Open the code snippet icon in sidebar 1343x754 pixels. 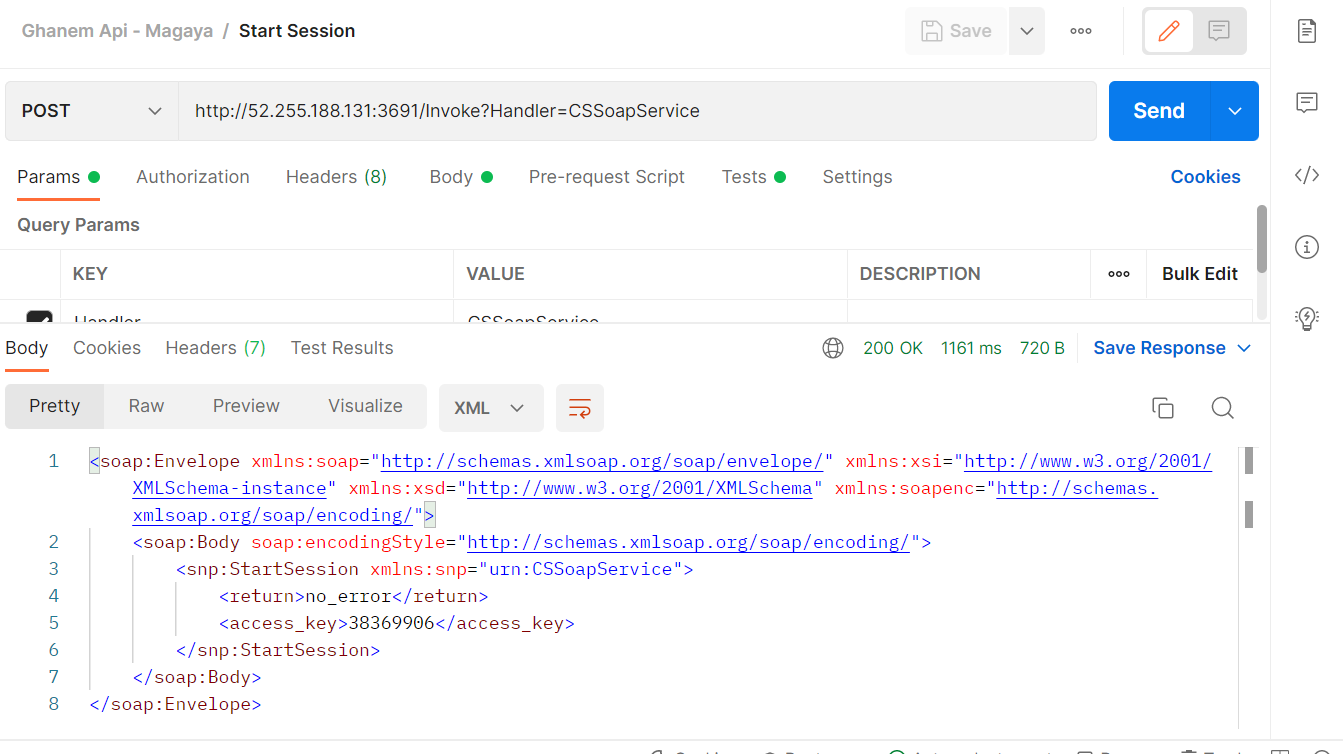[x=1306, y=176]
